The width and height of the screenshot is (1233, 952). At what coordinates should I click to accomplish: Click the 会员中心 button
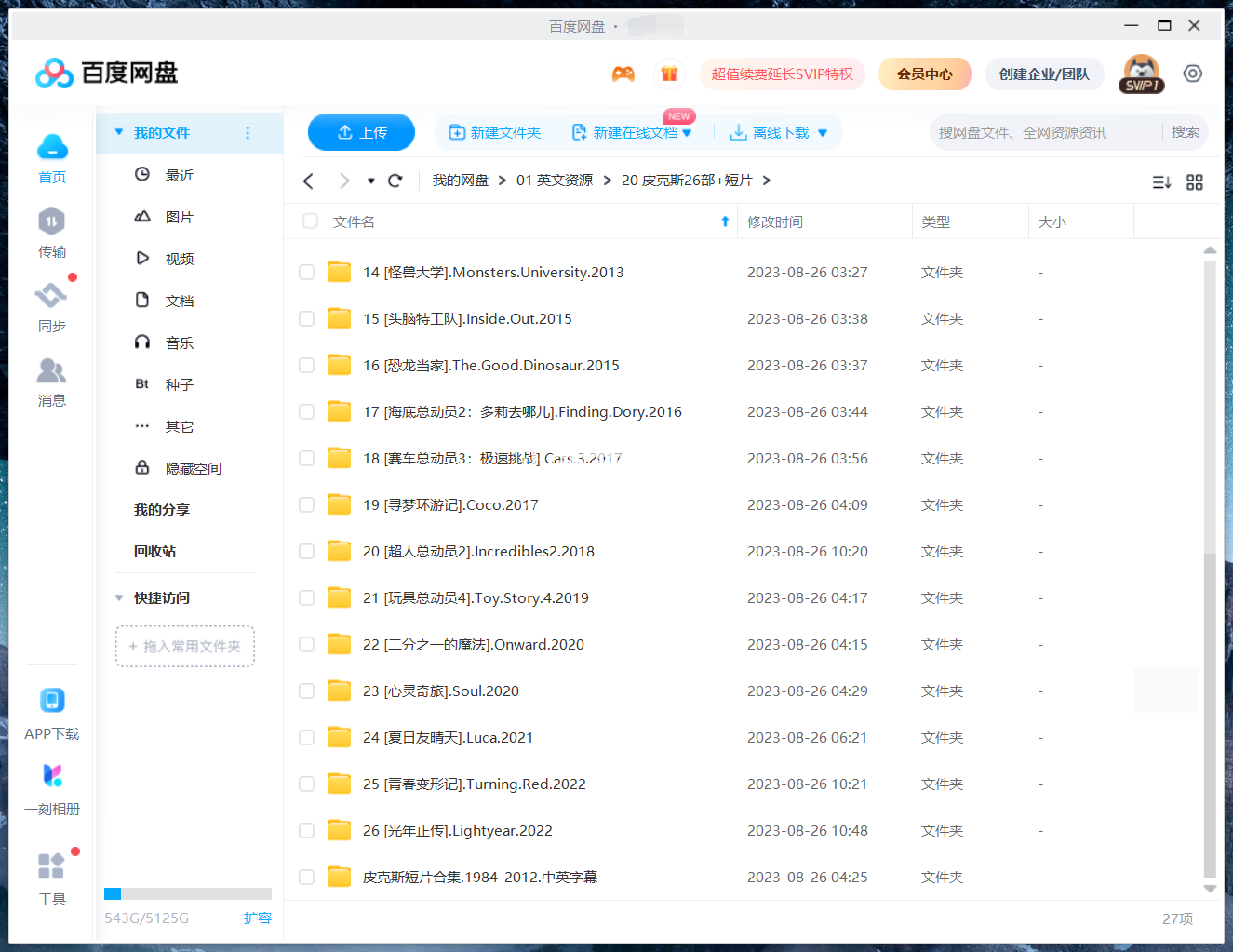[x=924, y=74]
